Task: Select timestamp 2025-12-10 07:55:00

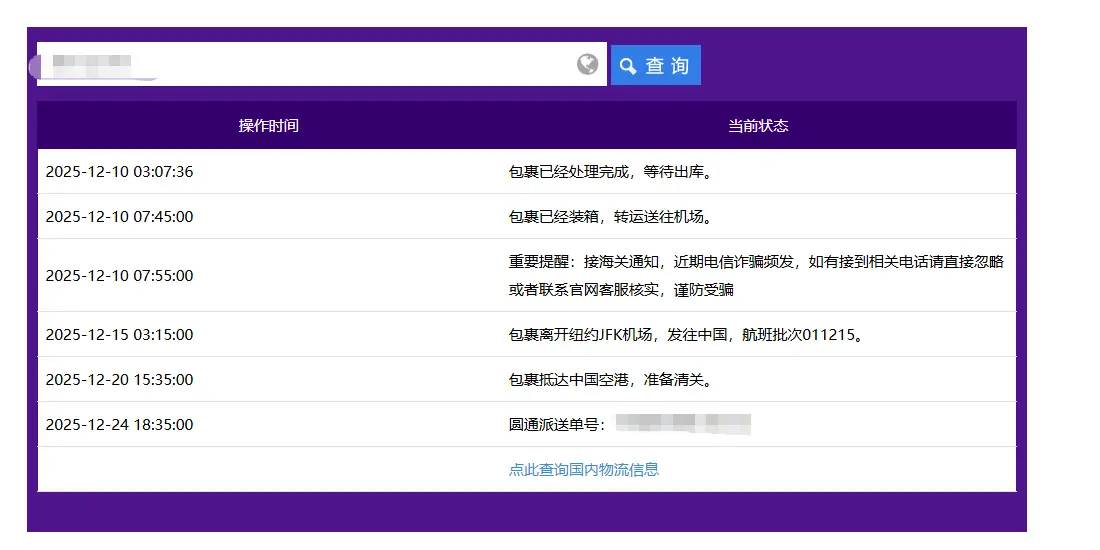Action: [119, 276]
